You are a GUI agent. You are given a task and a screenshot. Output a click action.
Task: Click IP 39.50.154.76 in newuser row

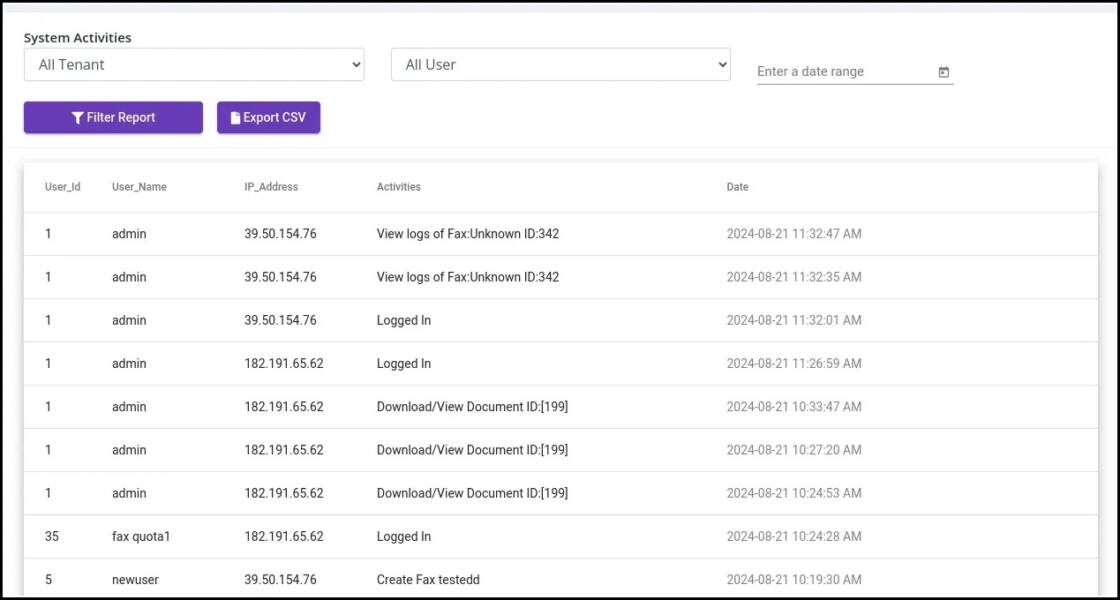pyautogui.click(x=281, y=580)
